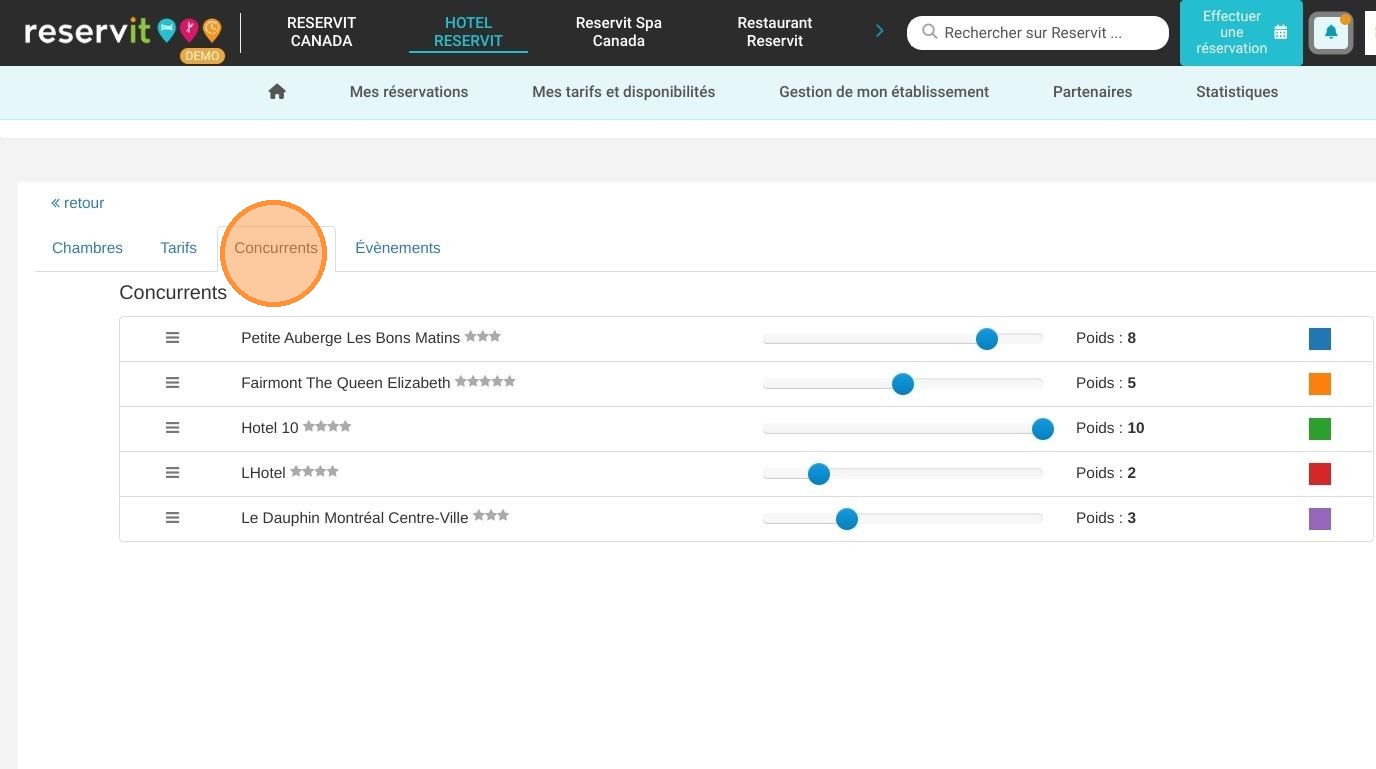Click the Fairmont The Queen Elizabeth name
1376x769 pixels.
click(346, 383)
